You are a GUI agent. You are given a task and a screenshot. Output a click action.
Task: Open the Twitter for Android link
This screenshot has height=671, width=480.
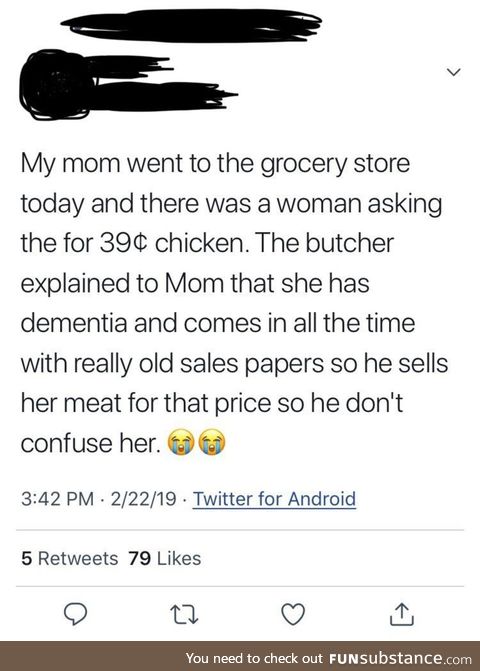(274, 499)
